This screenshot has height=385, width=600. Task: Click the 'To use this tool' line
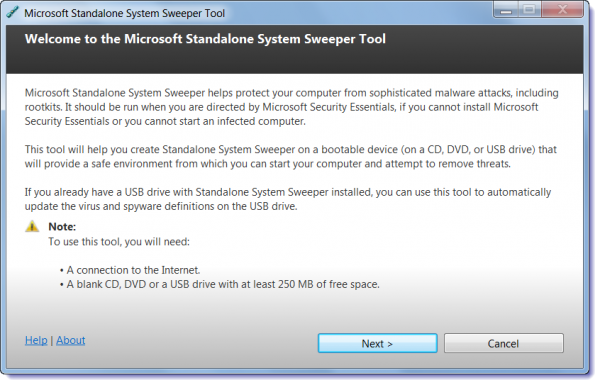pos(119,242)
